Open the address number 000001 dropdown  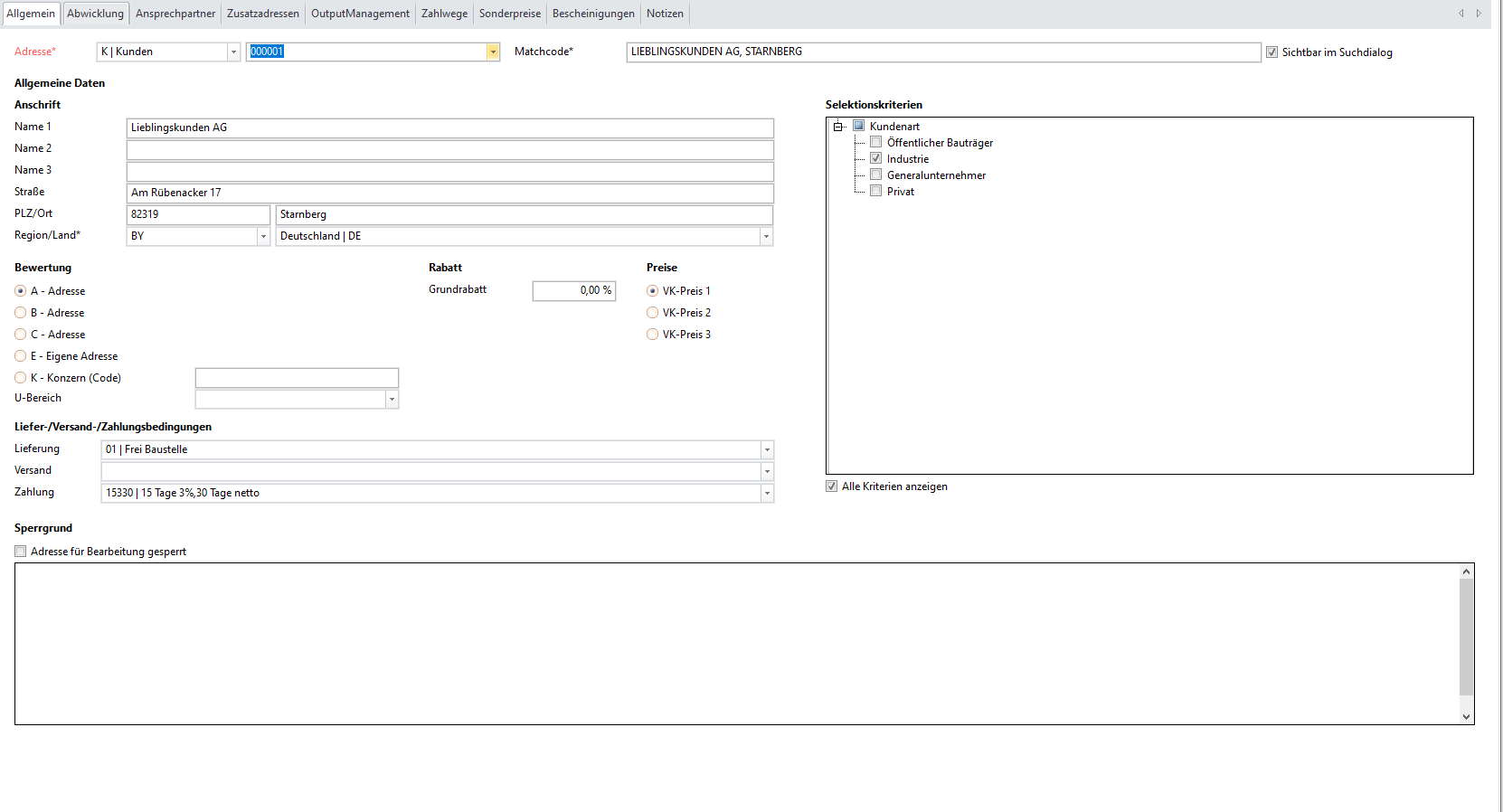click(493, 52)
